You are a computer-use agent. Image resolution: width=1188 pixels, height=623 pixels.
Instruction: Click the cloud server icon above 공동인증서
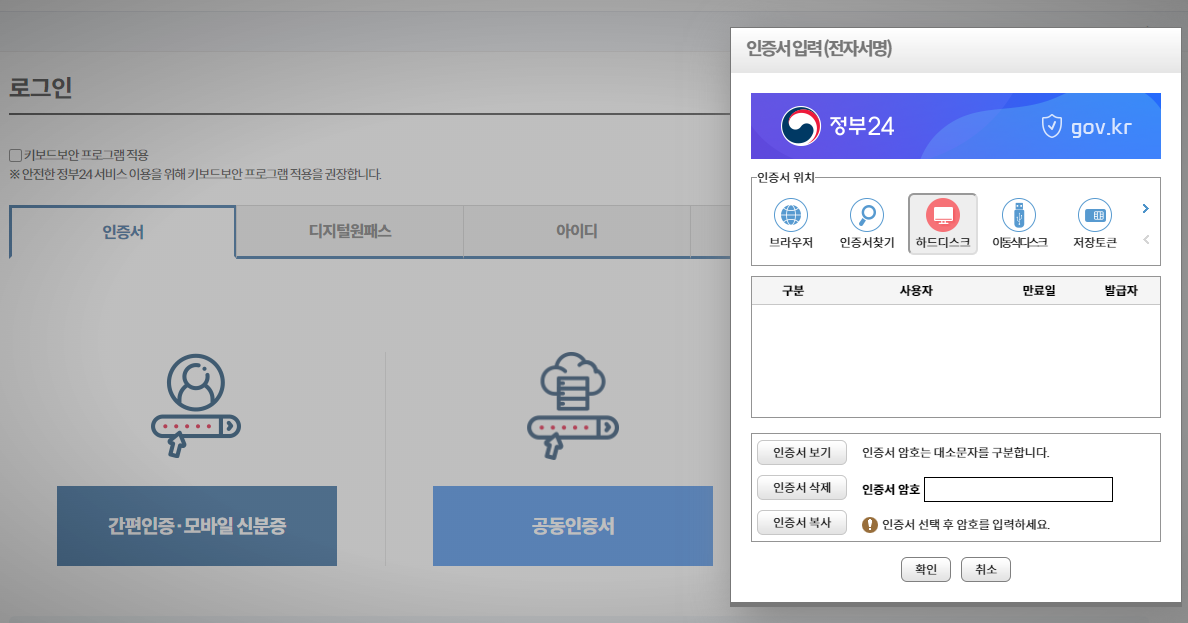pos(573,405)
